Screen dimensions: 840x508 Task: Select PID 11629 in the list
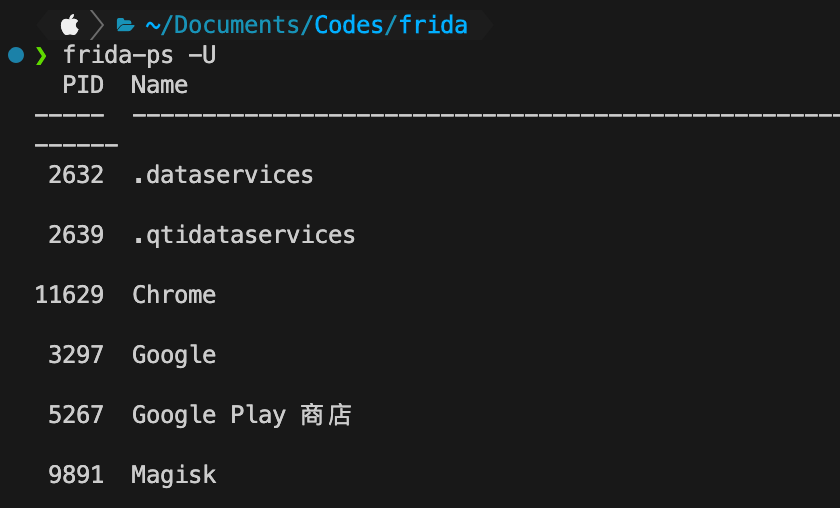point(69,295)
